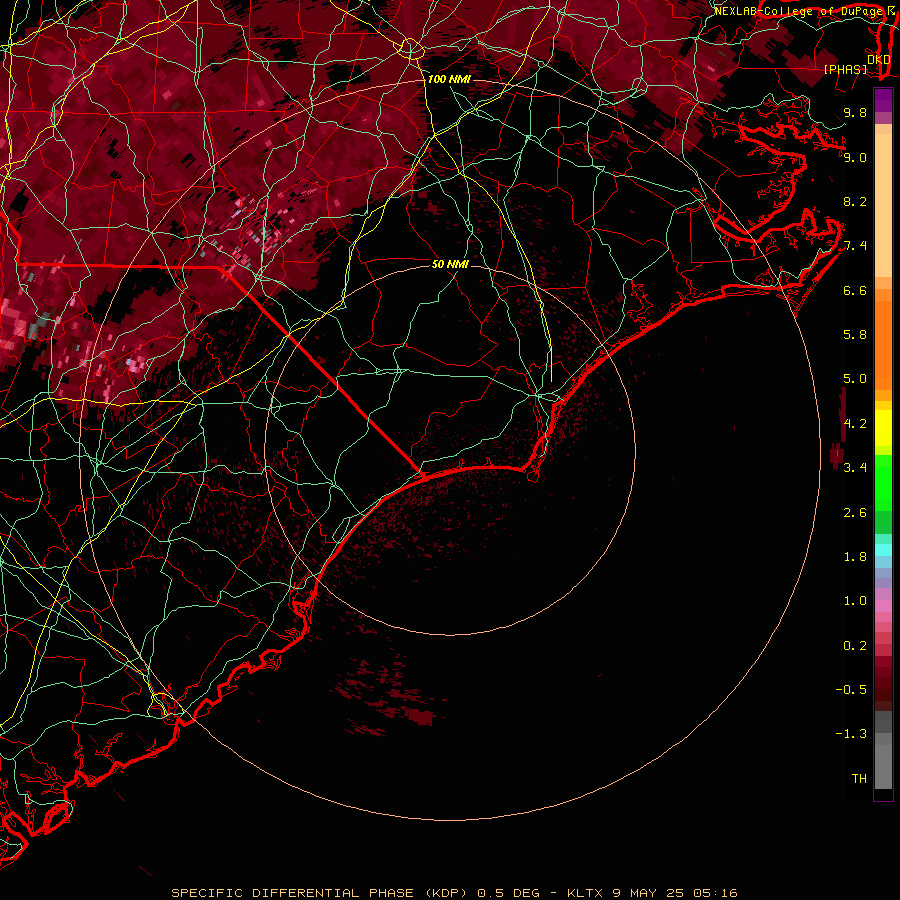
Task: Click the '5.8' scale value
Action: [855, 334]
